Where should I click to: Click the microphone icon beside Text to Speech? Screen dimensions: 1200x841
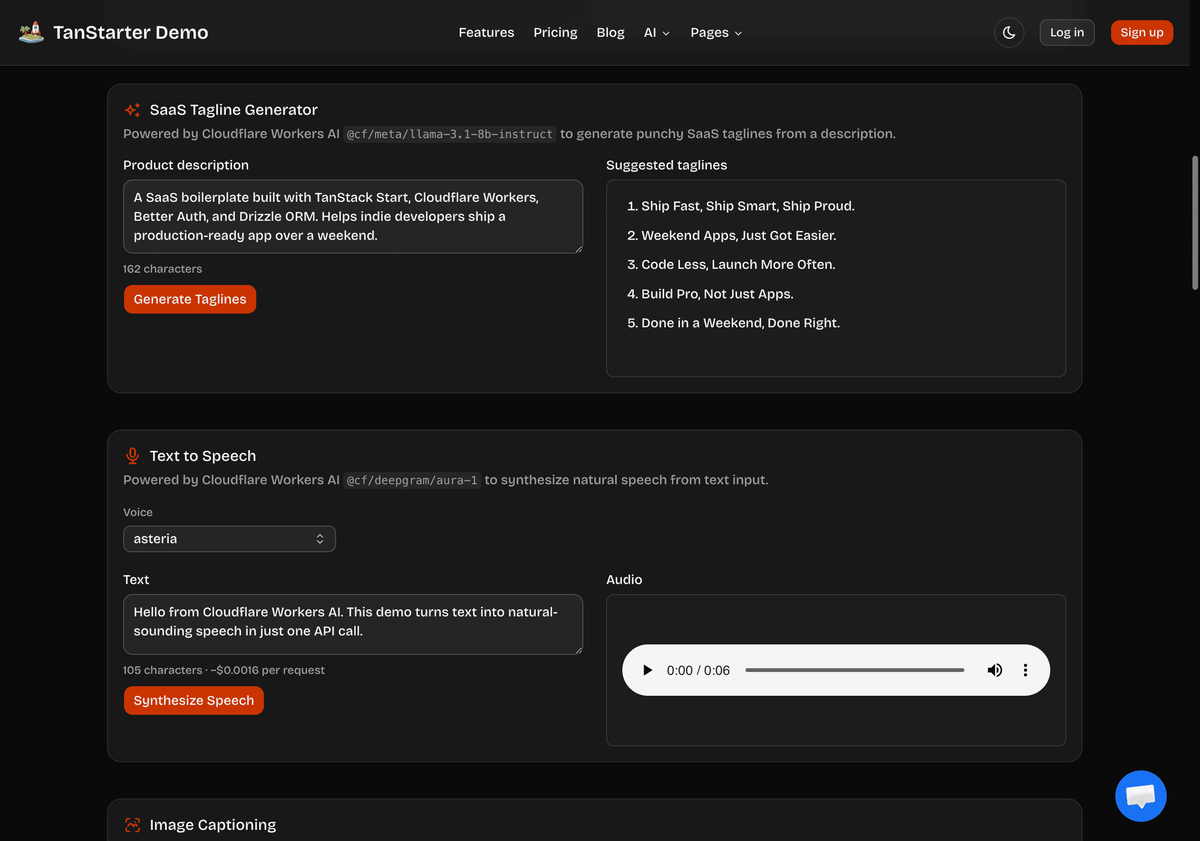[x=132, y=456]
